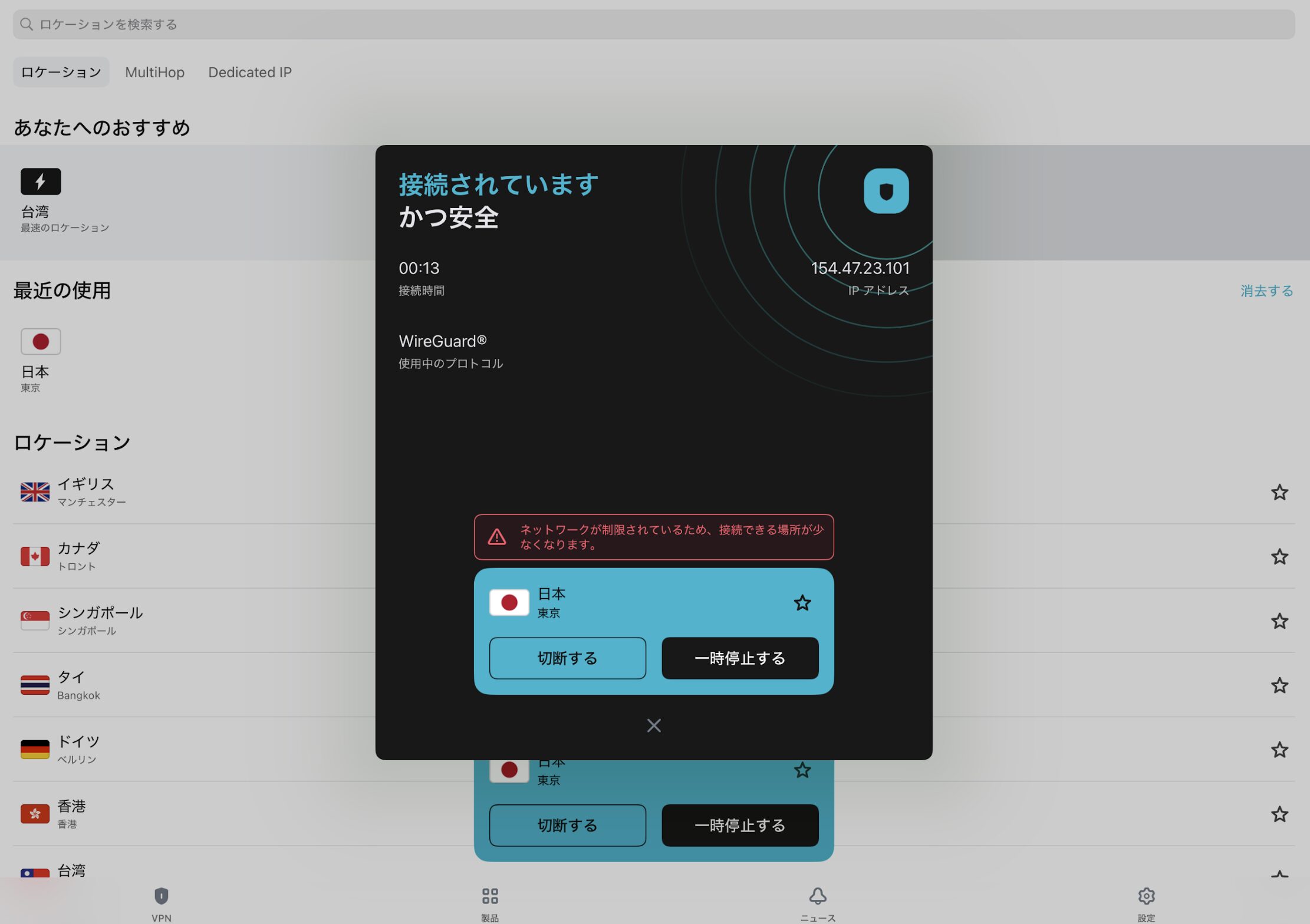This screenshot has width=1310, height=924.
Task: Click the 日本 東京 recent location flag
Action: click(40, 341)
